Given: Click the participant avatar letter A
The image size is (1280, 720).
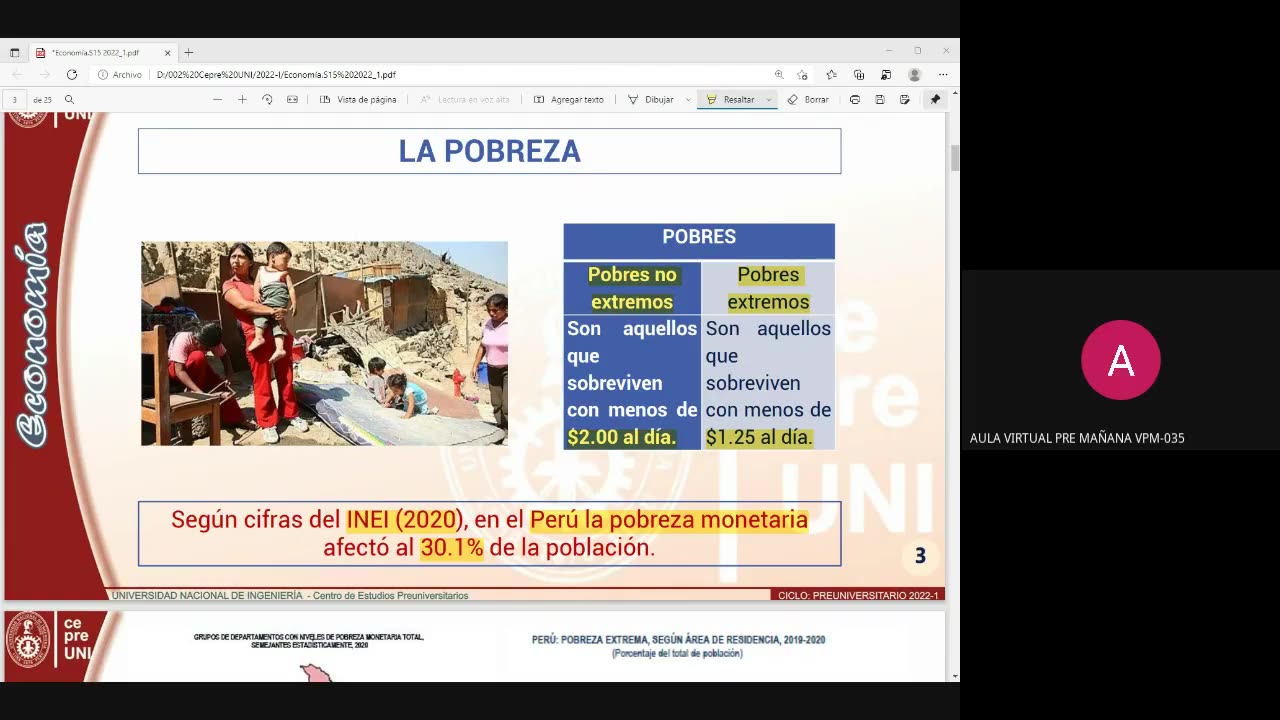Looking at the screenshot, I should 1121,360.
